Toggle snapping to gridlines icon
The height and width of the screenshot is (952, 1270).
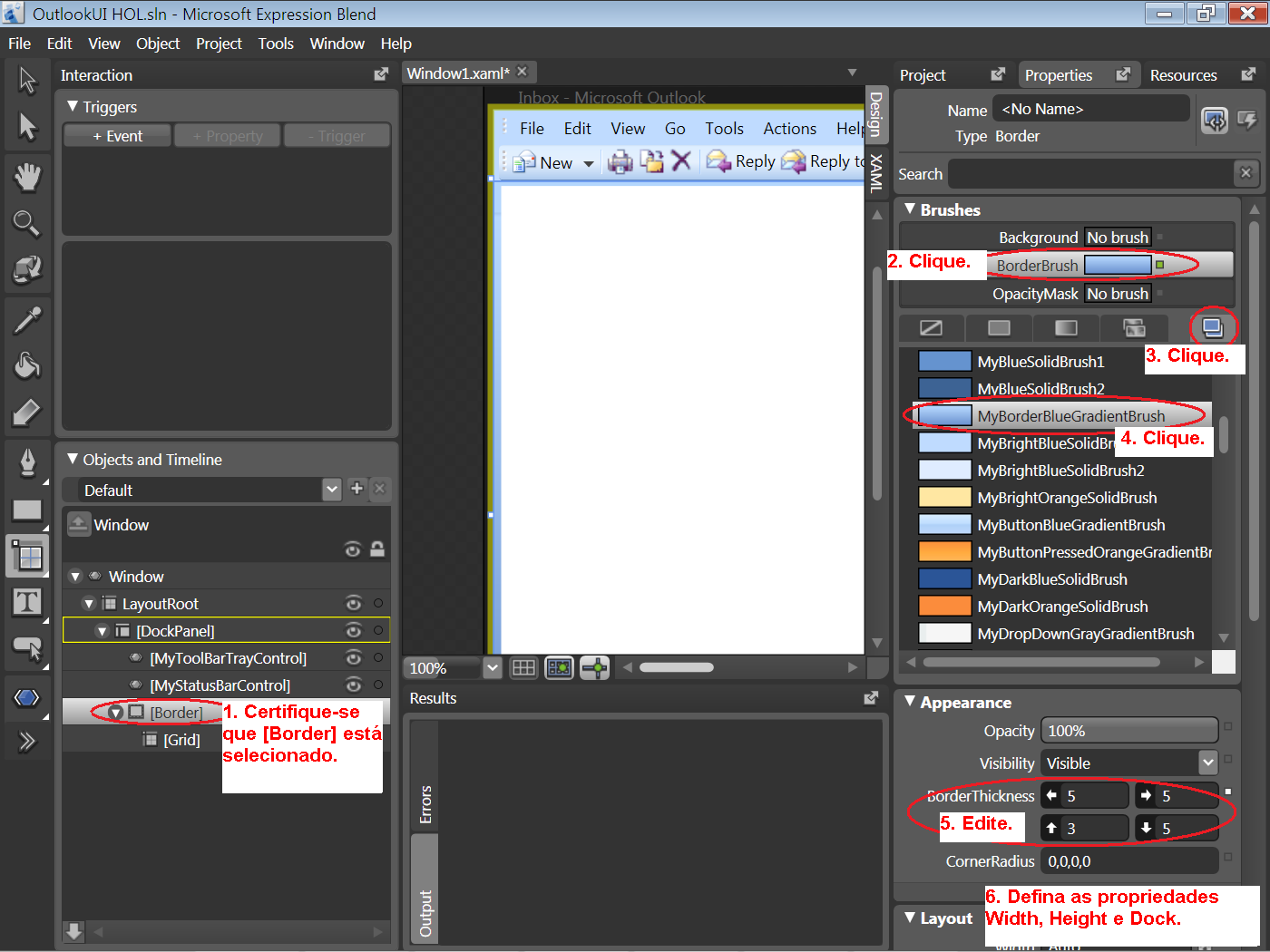click(x=560, y=668)
